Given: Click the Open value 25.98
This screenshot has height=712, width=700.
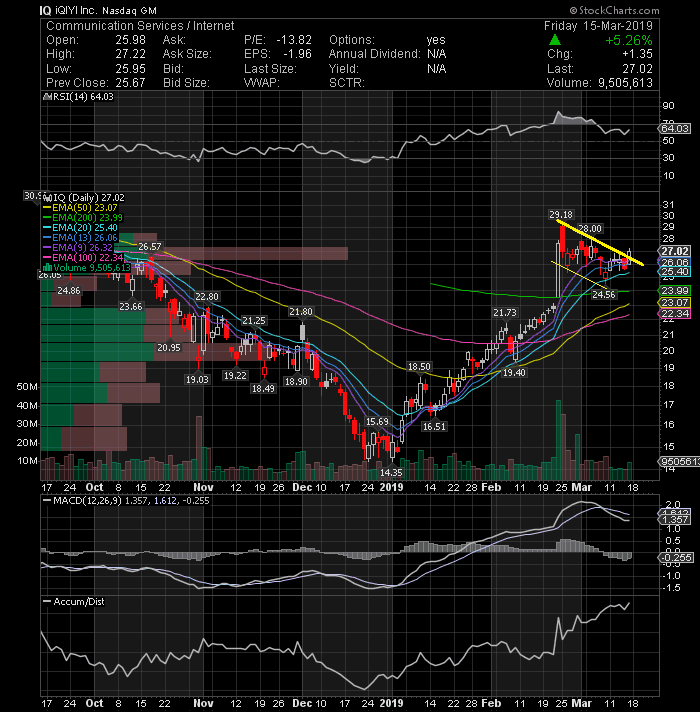Looking at the screenshot, I should click(130, 40).
